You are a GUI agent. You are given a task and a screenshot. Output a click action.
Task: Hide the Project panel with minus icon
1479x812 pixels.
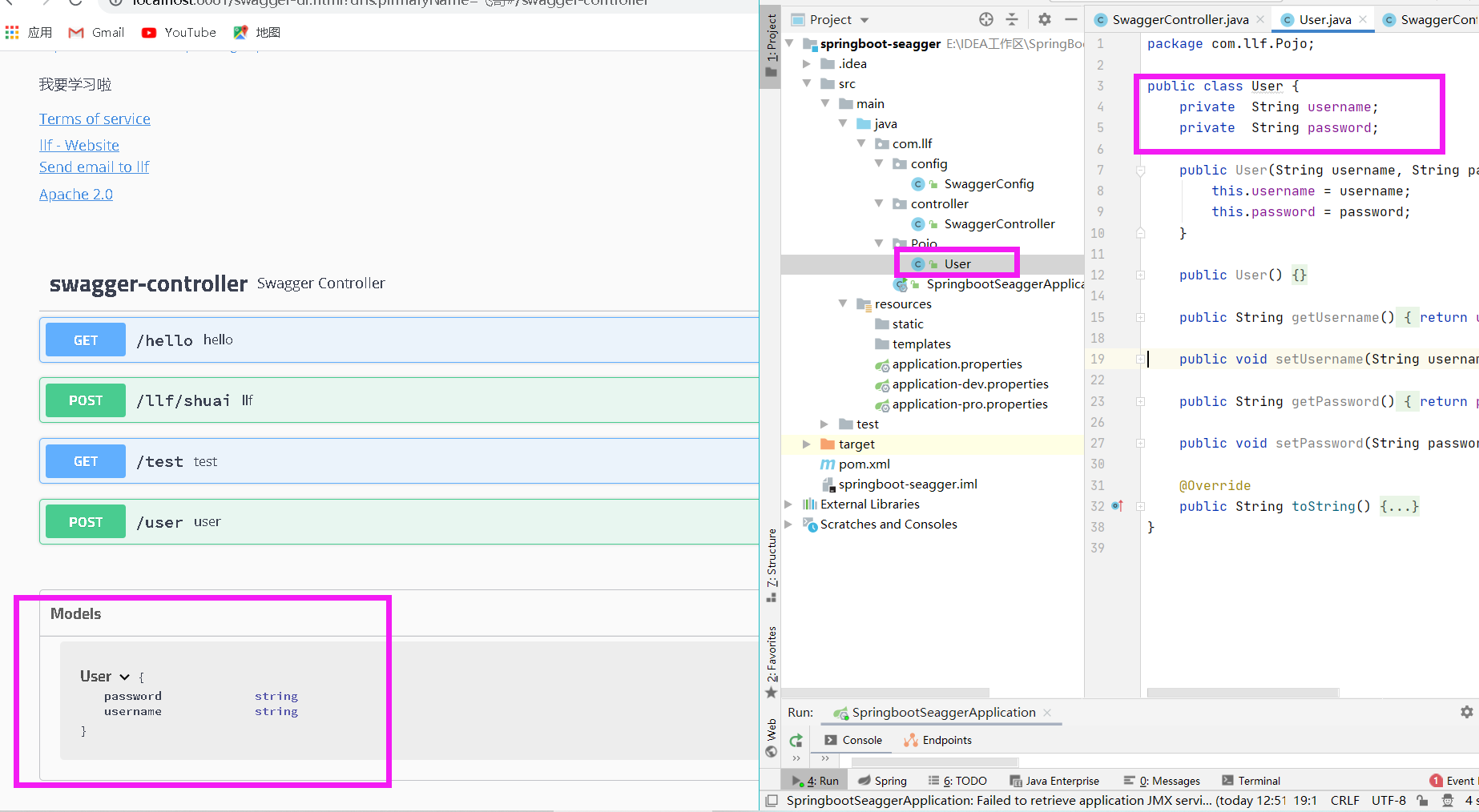click(x=1071, y=19)
